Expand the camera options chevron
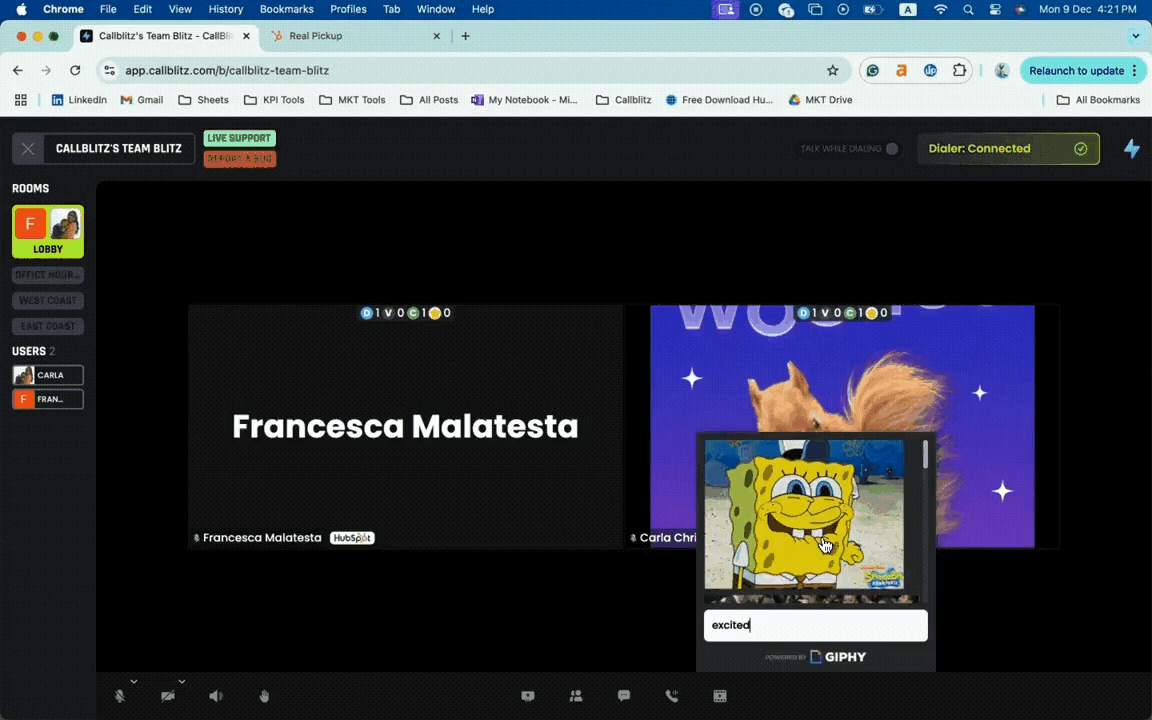The width and height of the screenshot is (1152, 720). coord(181,682)
